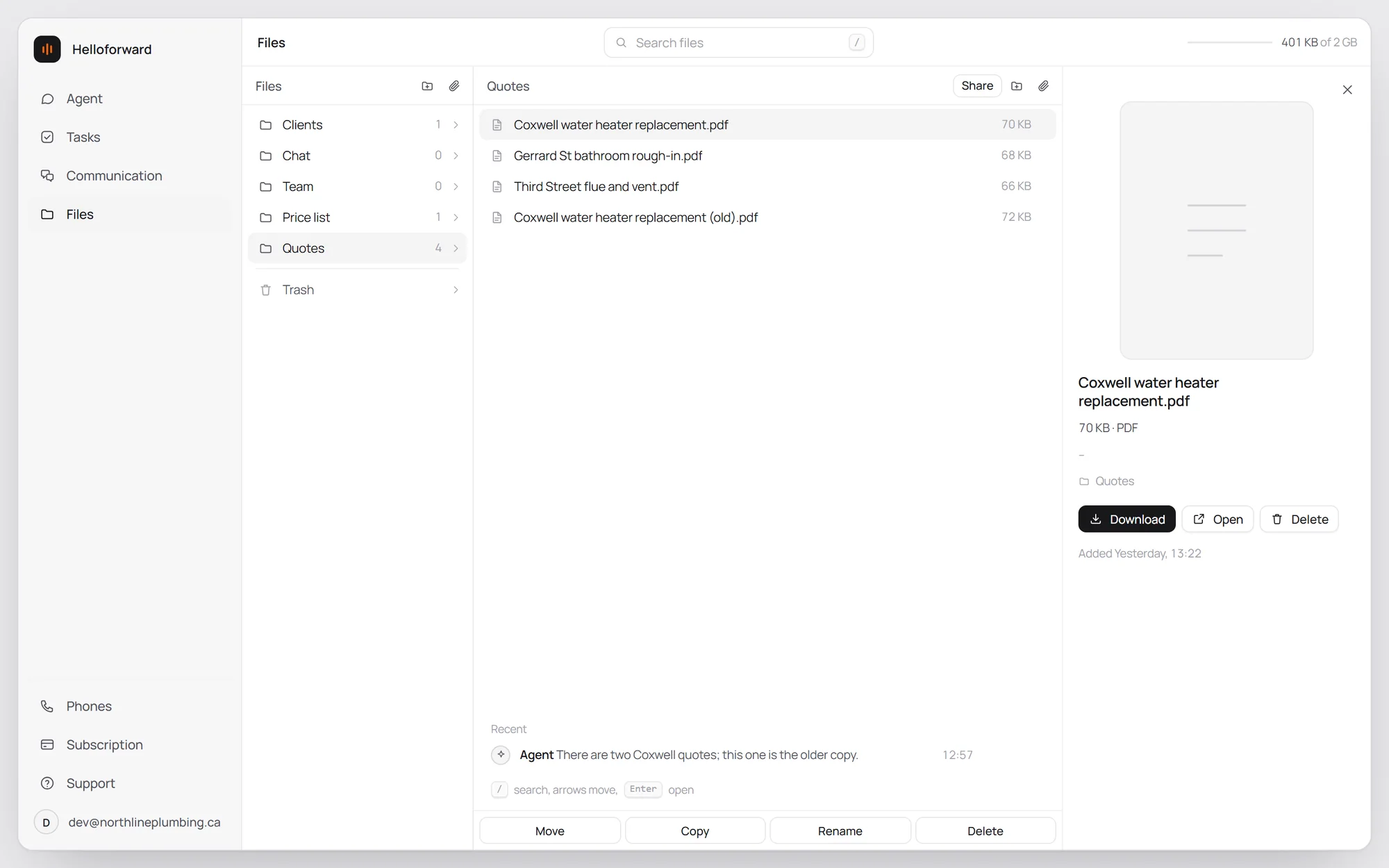1389x868 pixels.
Task: Open Subscription page
Action: (x=131, y=744)
